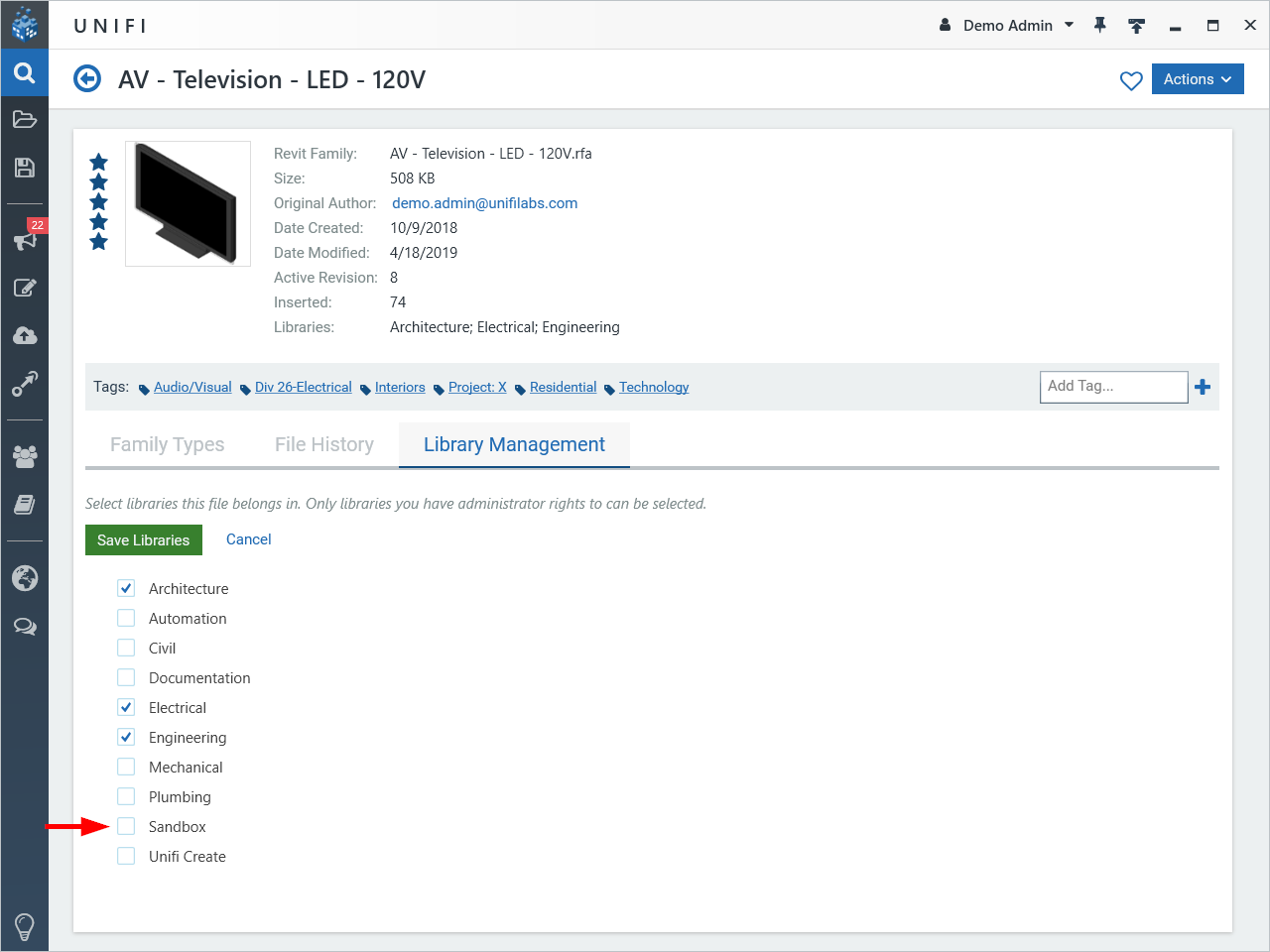Add tag with the blue plus icon

[x=1203, y=387]
